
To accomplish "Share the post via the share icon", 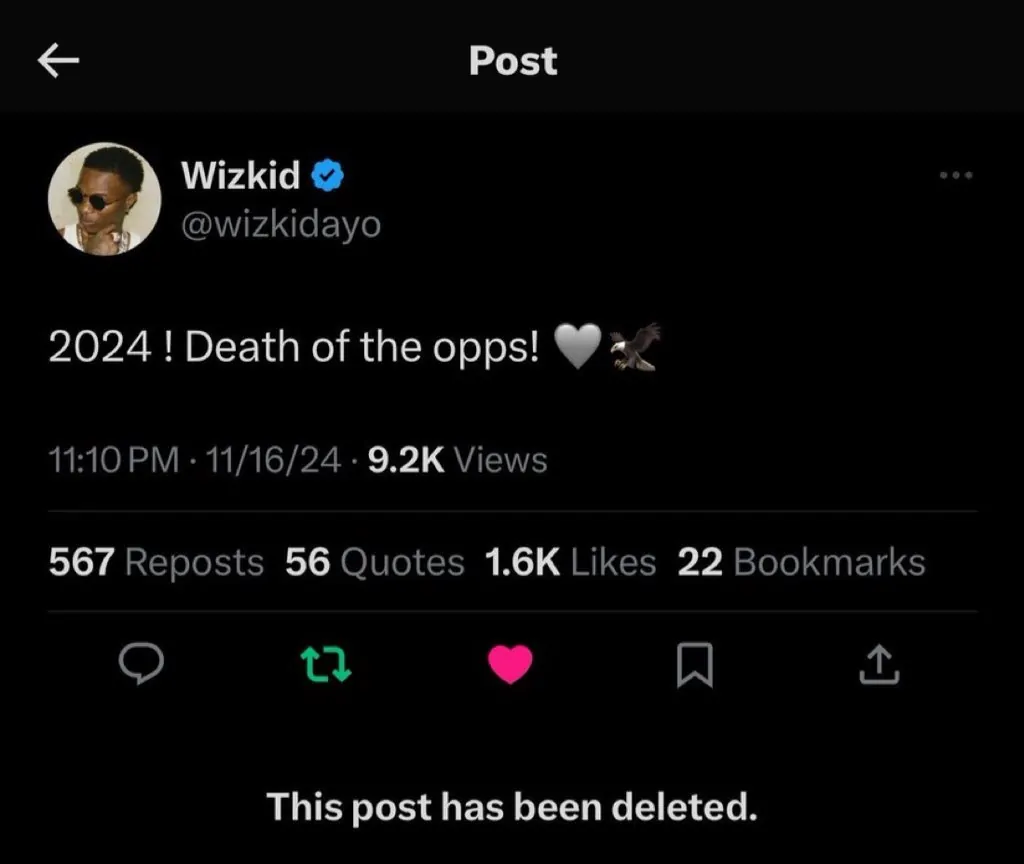I will coord(879,665).
